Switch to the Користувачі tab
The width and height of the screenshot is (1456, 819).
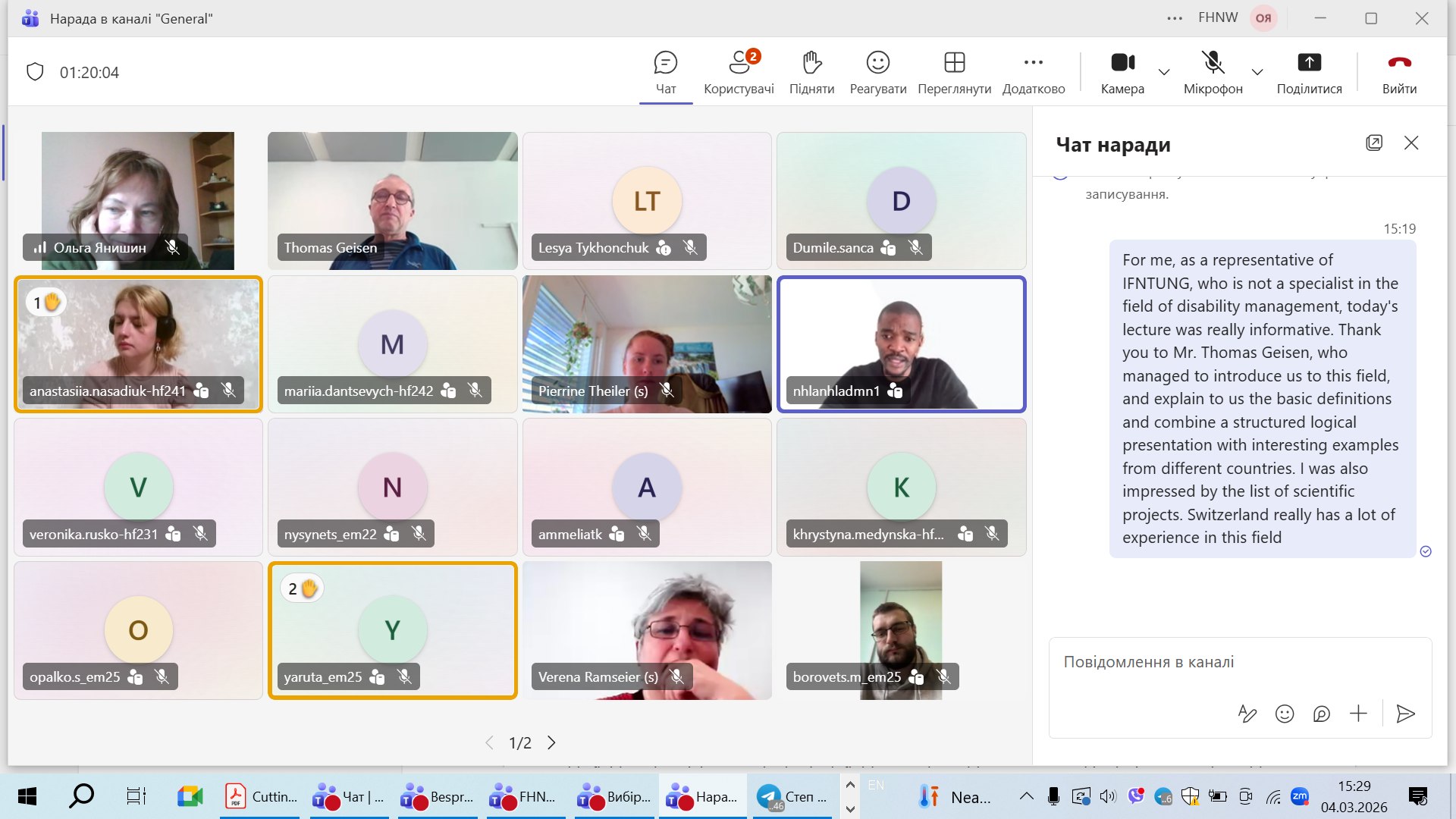pyautogui.click(x=739, y=72)
